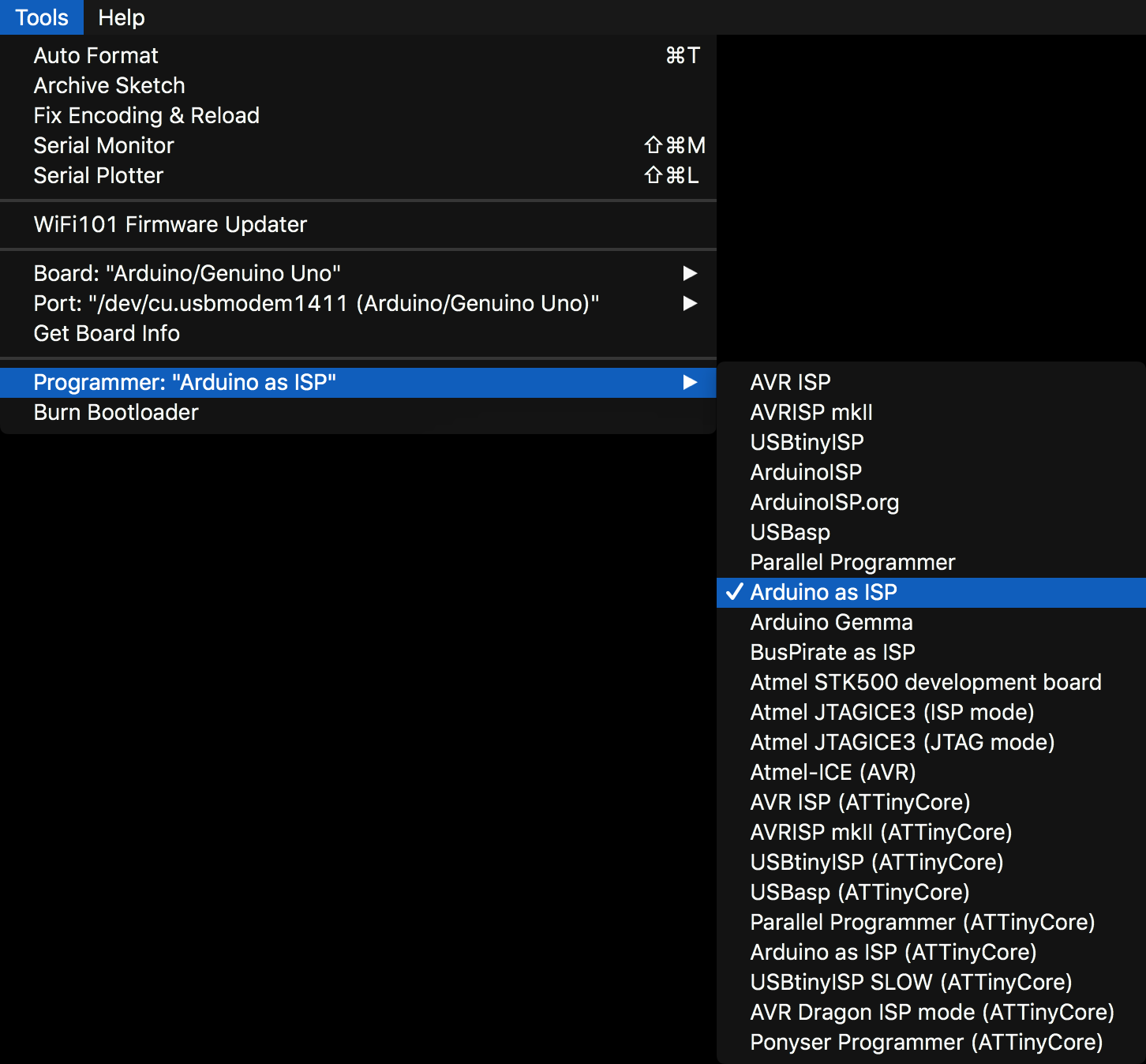This screenshot has width=1146, height=1064.
Task: Choose Archive Sketch from Tools menu
Action: tap(109, 85)
